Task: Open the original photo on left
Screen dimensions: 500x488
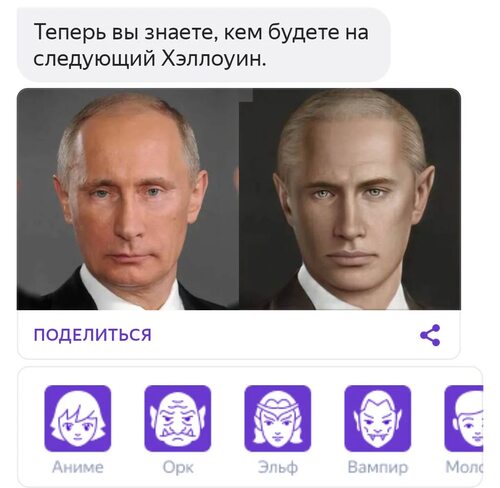Action: tap(128, 199)
